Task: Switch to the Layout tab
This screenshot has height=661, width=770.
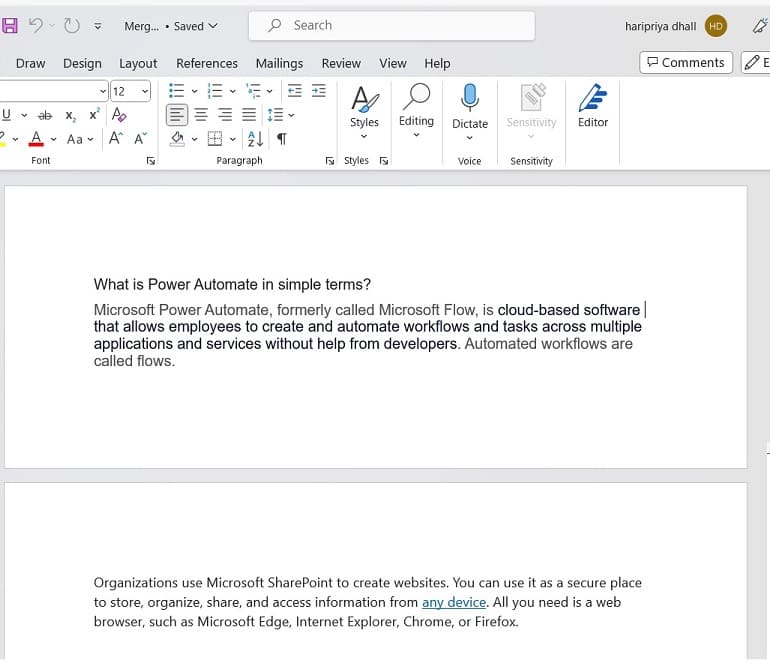Action: (x=138, y=63)
